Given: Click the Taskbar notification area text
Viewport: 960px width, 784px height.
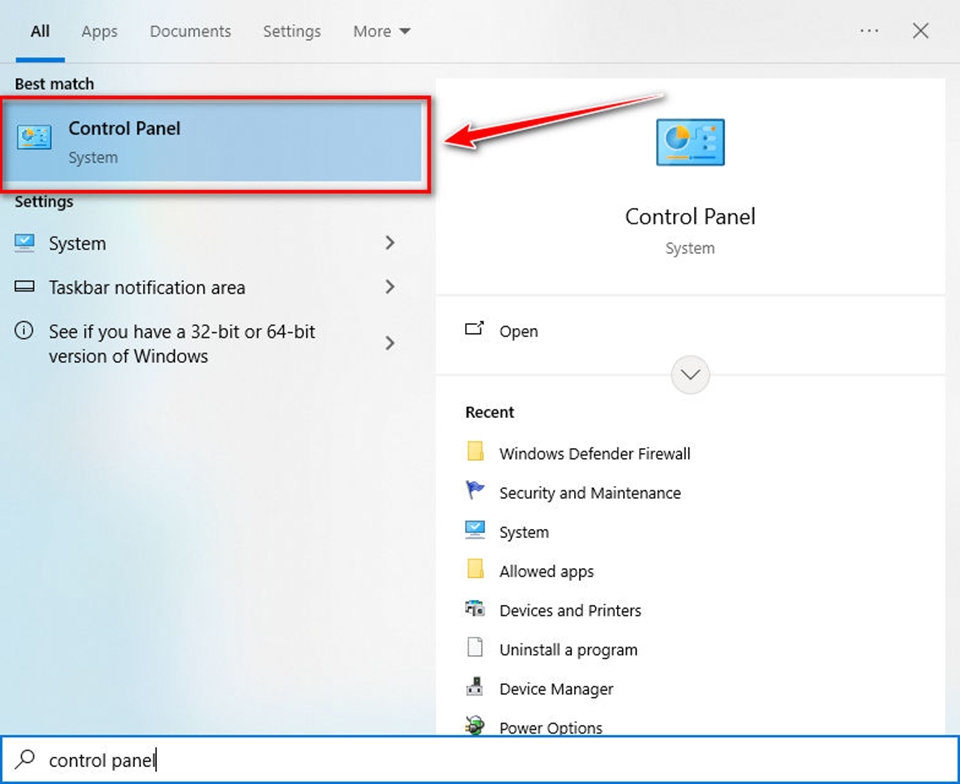Looking at the screenshot, I should point(147,287).
